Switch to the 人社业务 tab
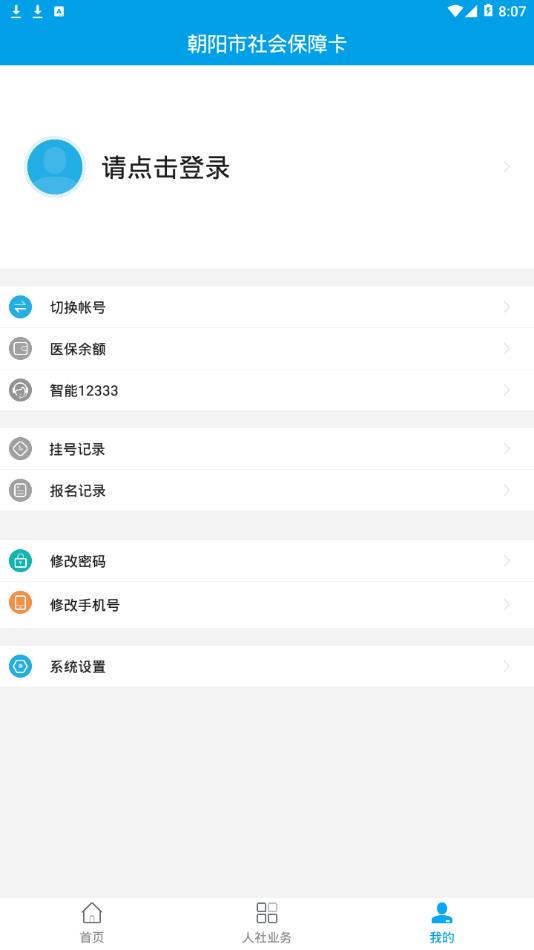 tap(267, 923)
